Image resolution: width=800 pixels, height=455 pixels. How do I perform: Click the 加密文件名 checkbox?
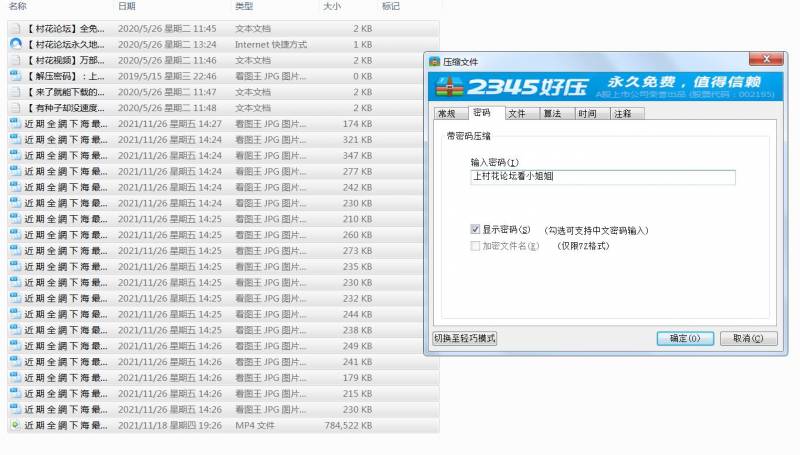tap(475, 245)
